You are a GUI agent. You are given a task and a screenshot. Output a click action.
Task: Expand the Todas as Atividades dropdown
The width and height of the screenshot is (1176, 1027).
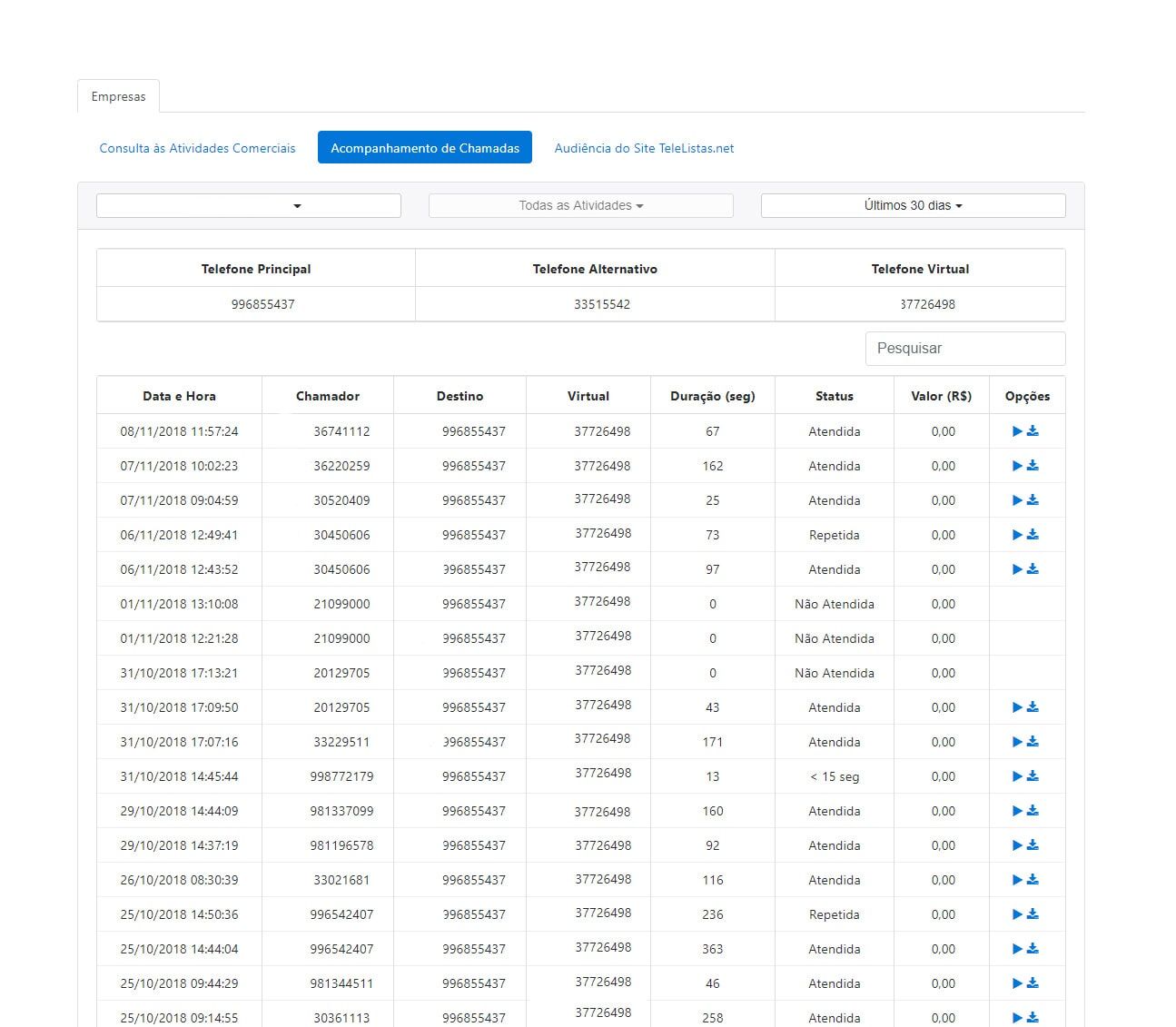click(580, 206)
